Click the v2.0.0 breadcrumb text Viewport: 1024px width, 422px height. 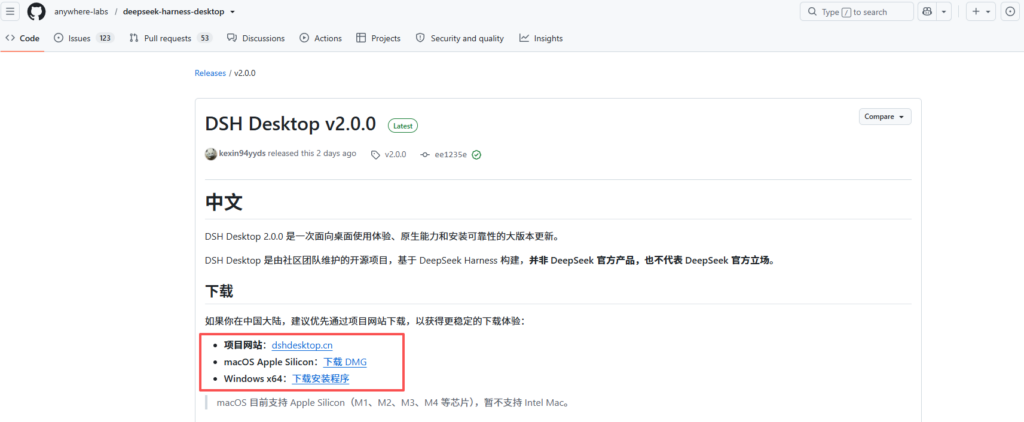pos(245,73)
